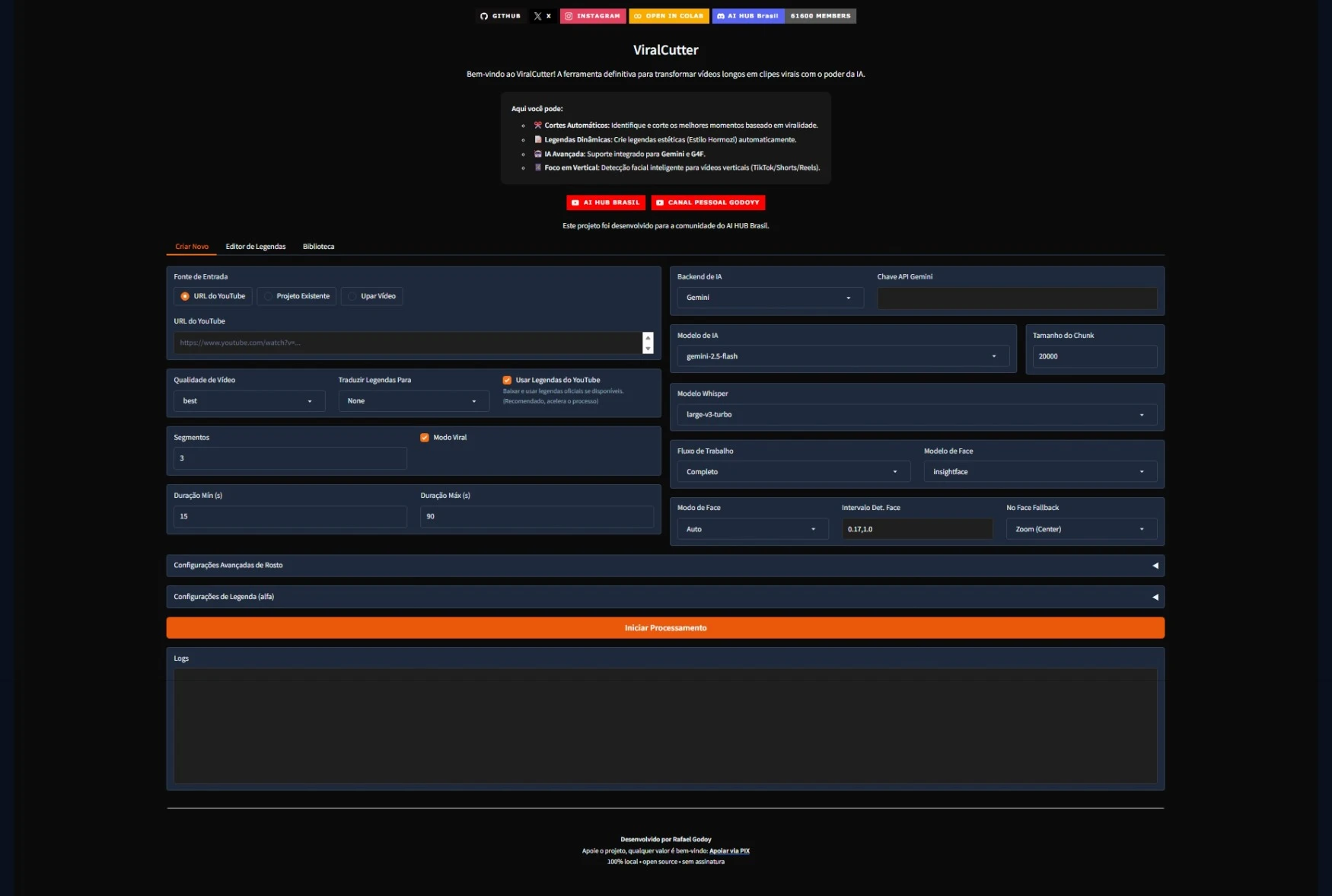Viewport: 1332px width, 896px height.
Task: Open the X social badge
Action: pyautogui.click(x=543, y=16)
